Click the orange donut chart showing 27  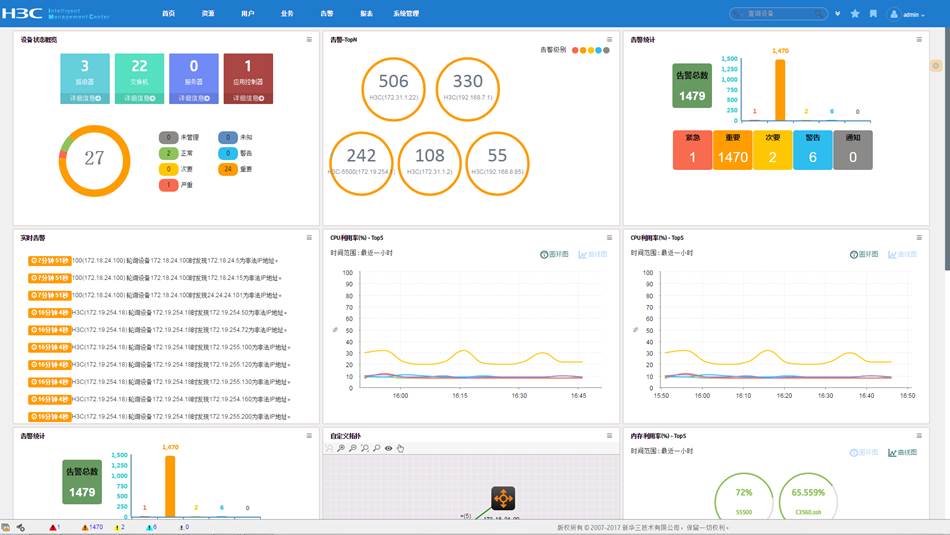coord(95,161)
